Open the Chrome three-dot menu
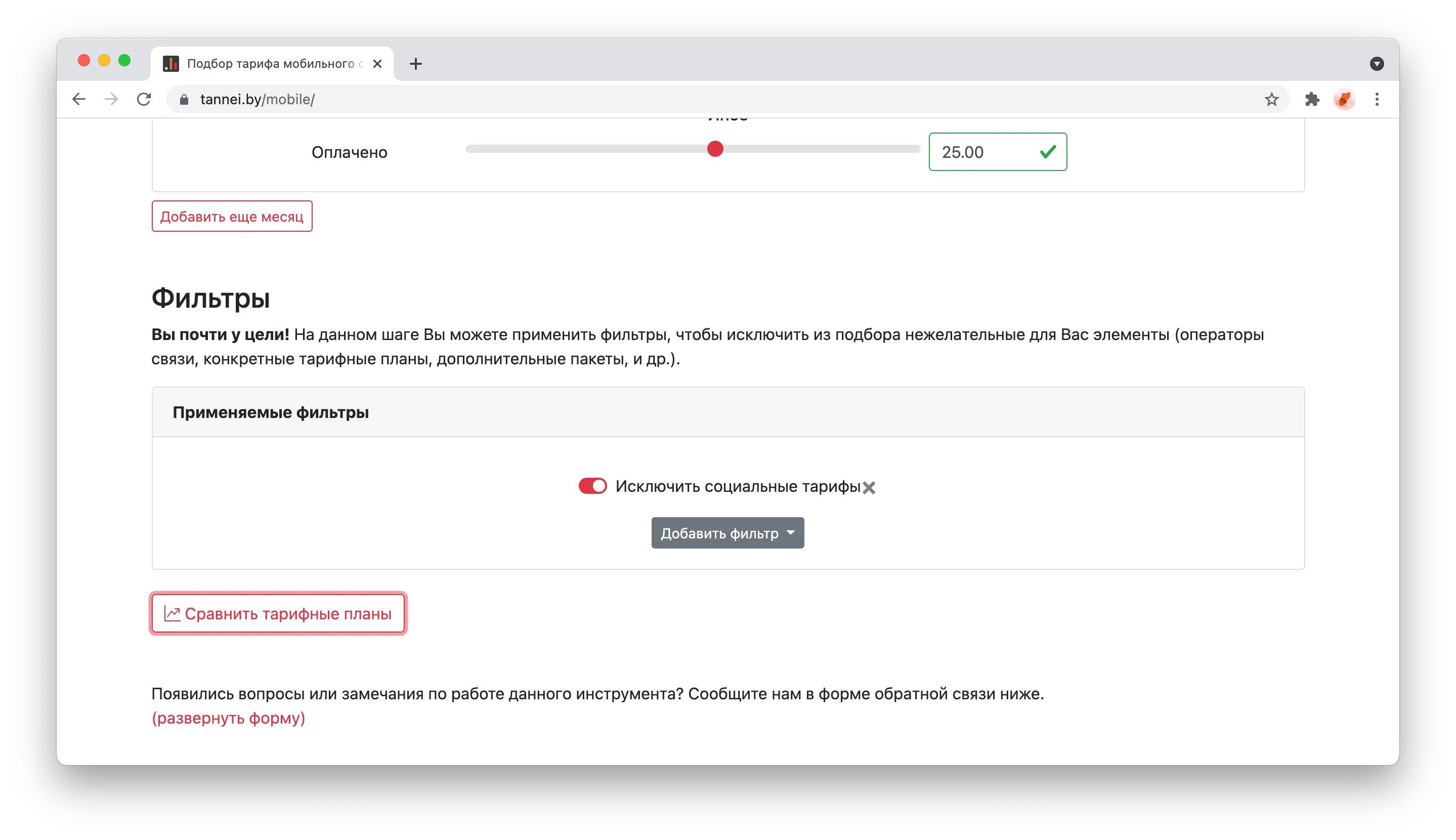 point(1377,99)
